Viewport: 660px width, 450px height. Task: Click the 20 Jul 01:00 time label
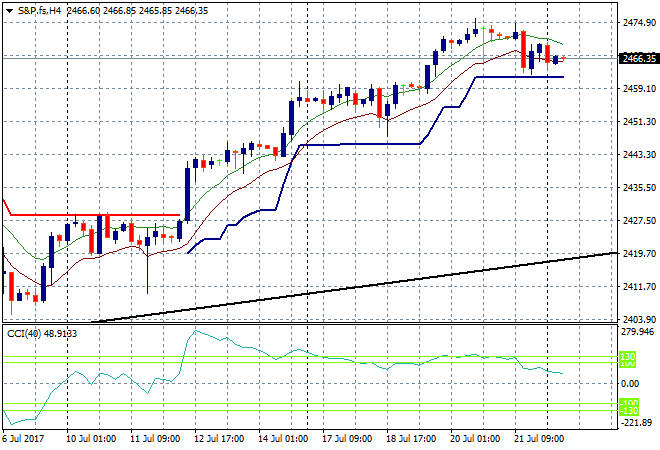(x=475, y=439)
